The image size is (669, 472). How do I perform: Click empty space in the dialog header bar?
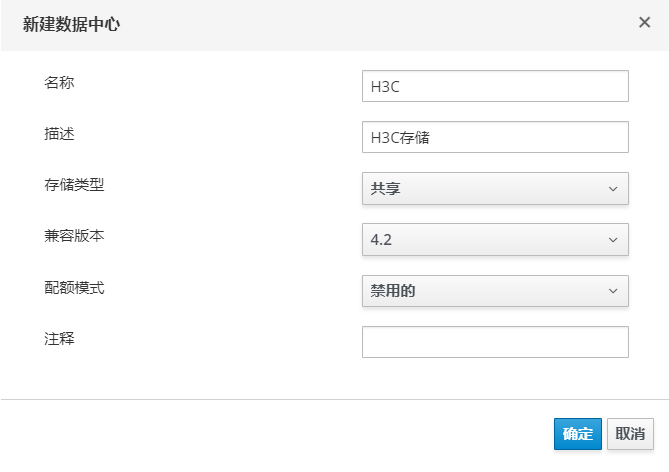[380, 24]
